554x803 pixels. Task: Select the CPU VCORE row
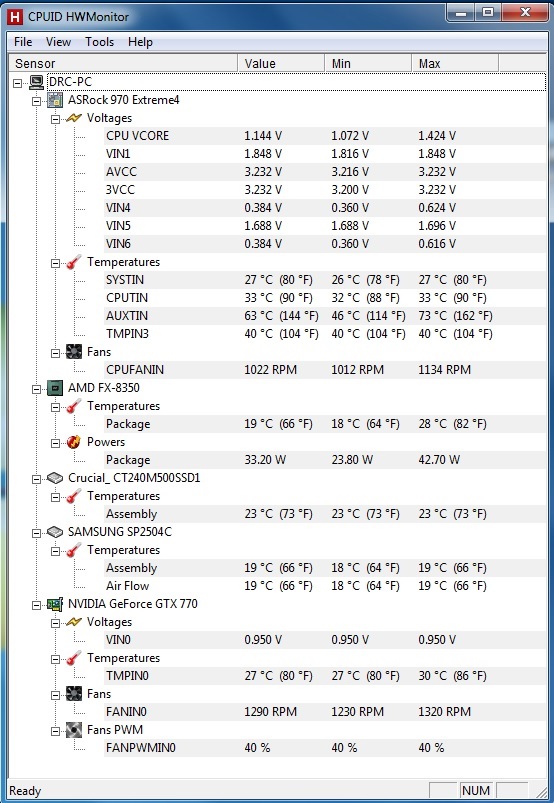pos(325,136)
